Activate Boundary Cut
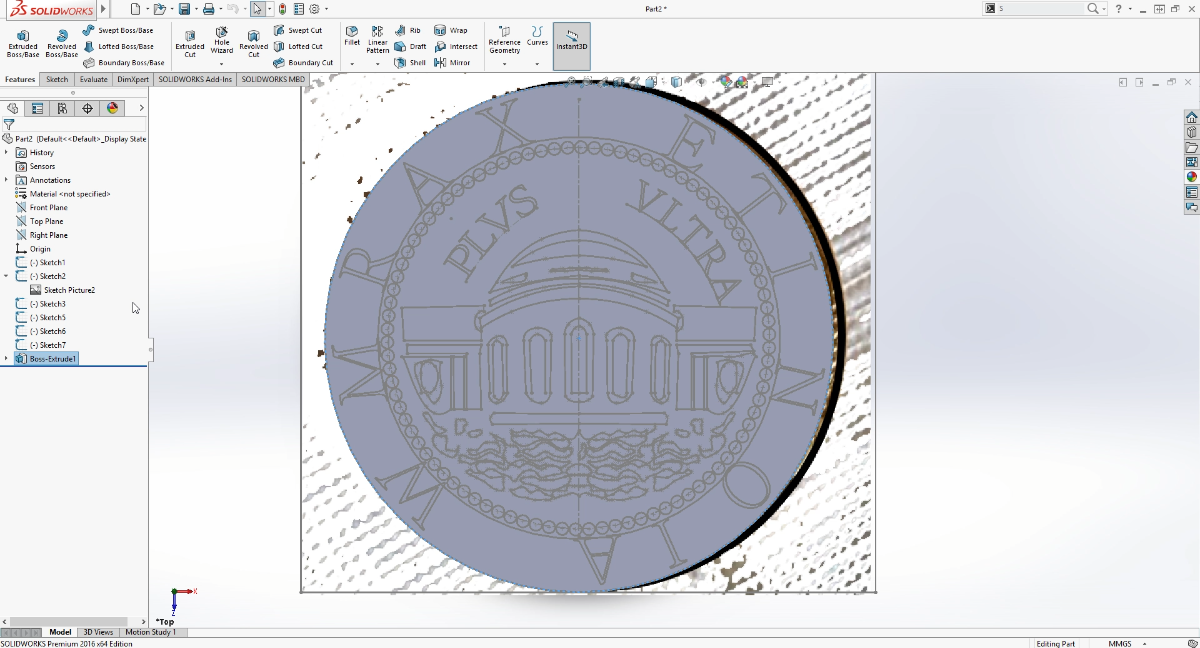 pyautogui.click(x=303, y=62)
